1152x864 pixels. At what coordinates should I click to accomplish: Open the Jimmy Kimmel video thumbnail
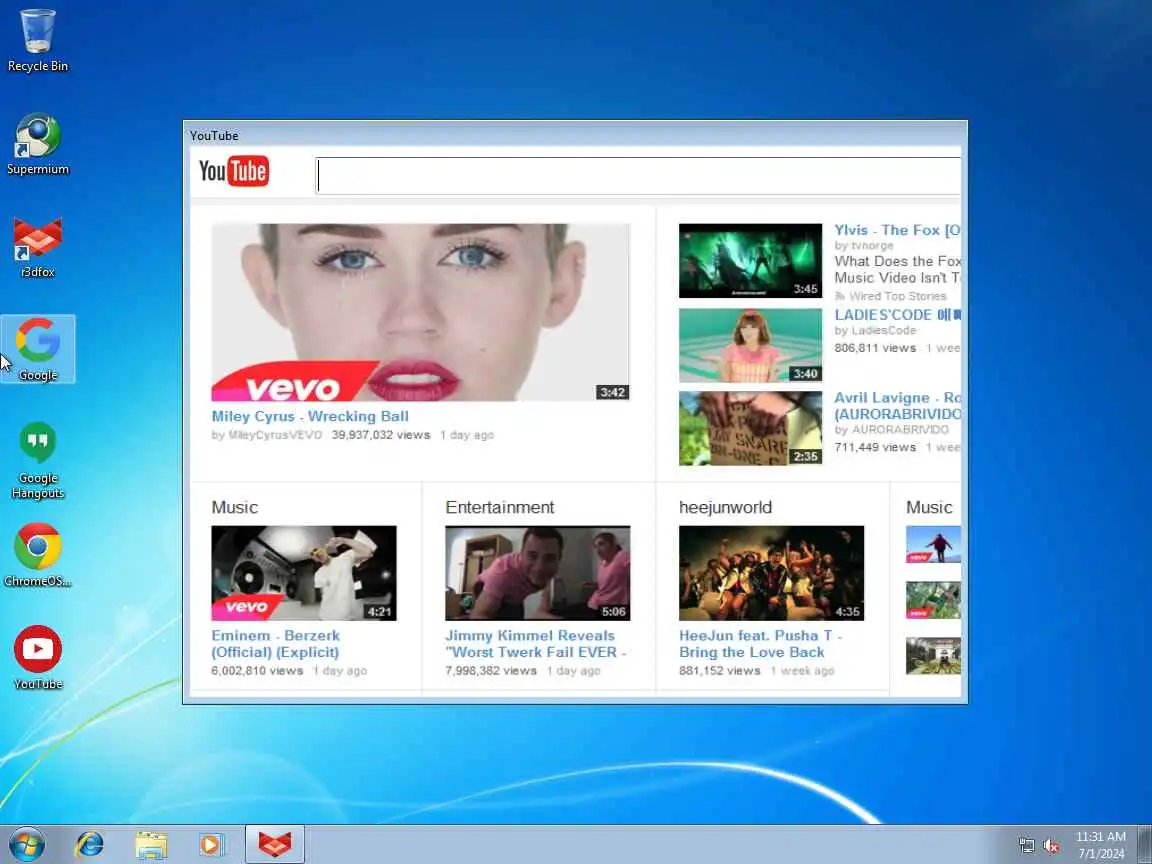click(x=538, y=573)
